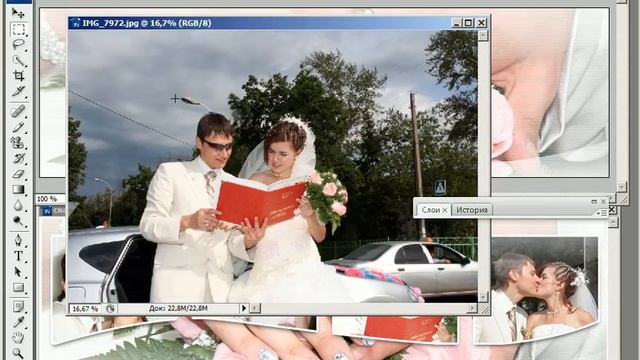Screen dimensions: 640x360
Task: Select the Pen tool
Action: (18, 240)
